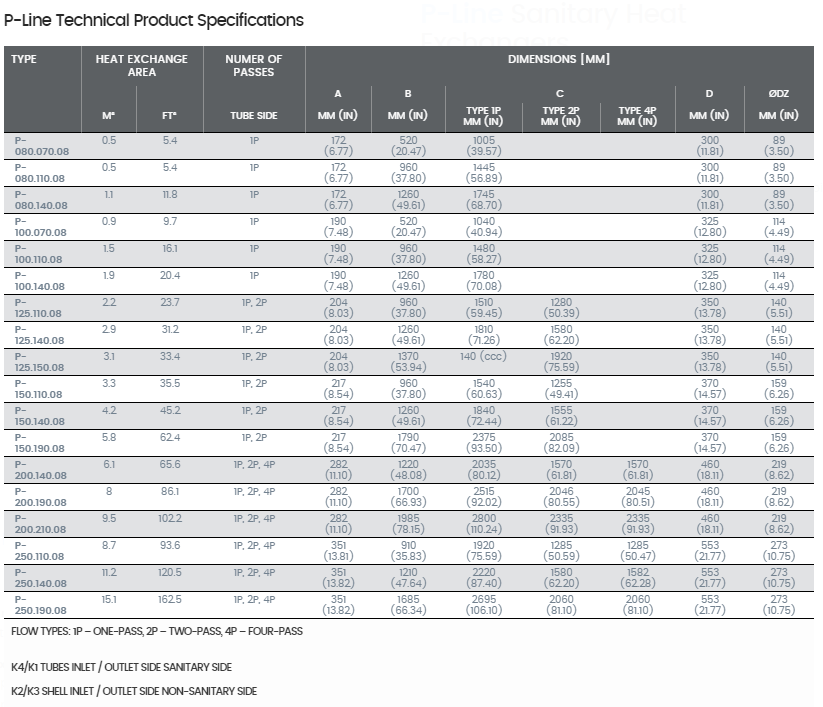The width and height of the screenshot is (823, 707).
Task: Select the TYPE 4P column subheader
Action: pyautogui.click(x=637, y=116)
